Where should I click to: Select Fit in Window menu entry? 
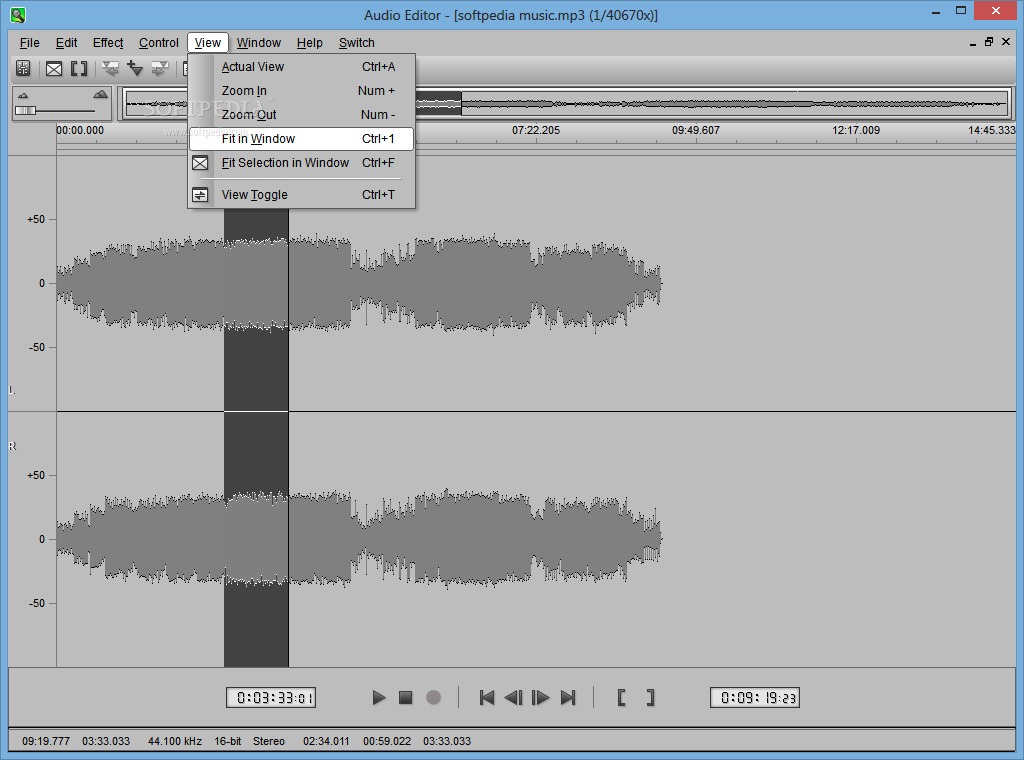301,138
